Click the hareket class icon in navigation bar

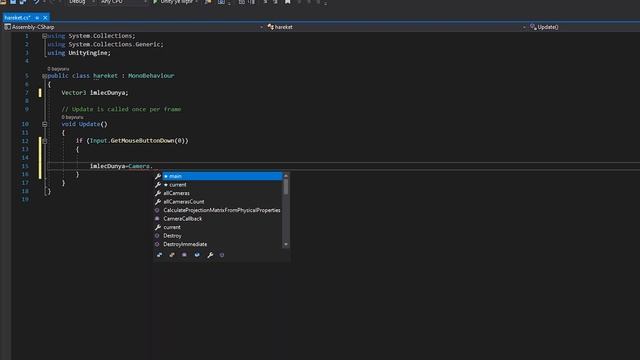(270, 27)
